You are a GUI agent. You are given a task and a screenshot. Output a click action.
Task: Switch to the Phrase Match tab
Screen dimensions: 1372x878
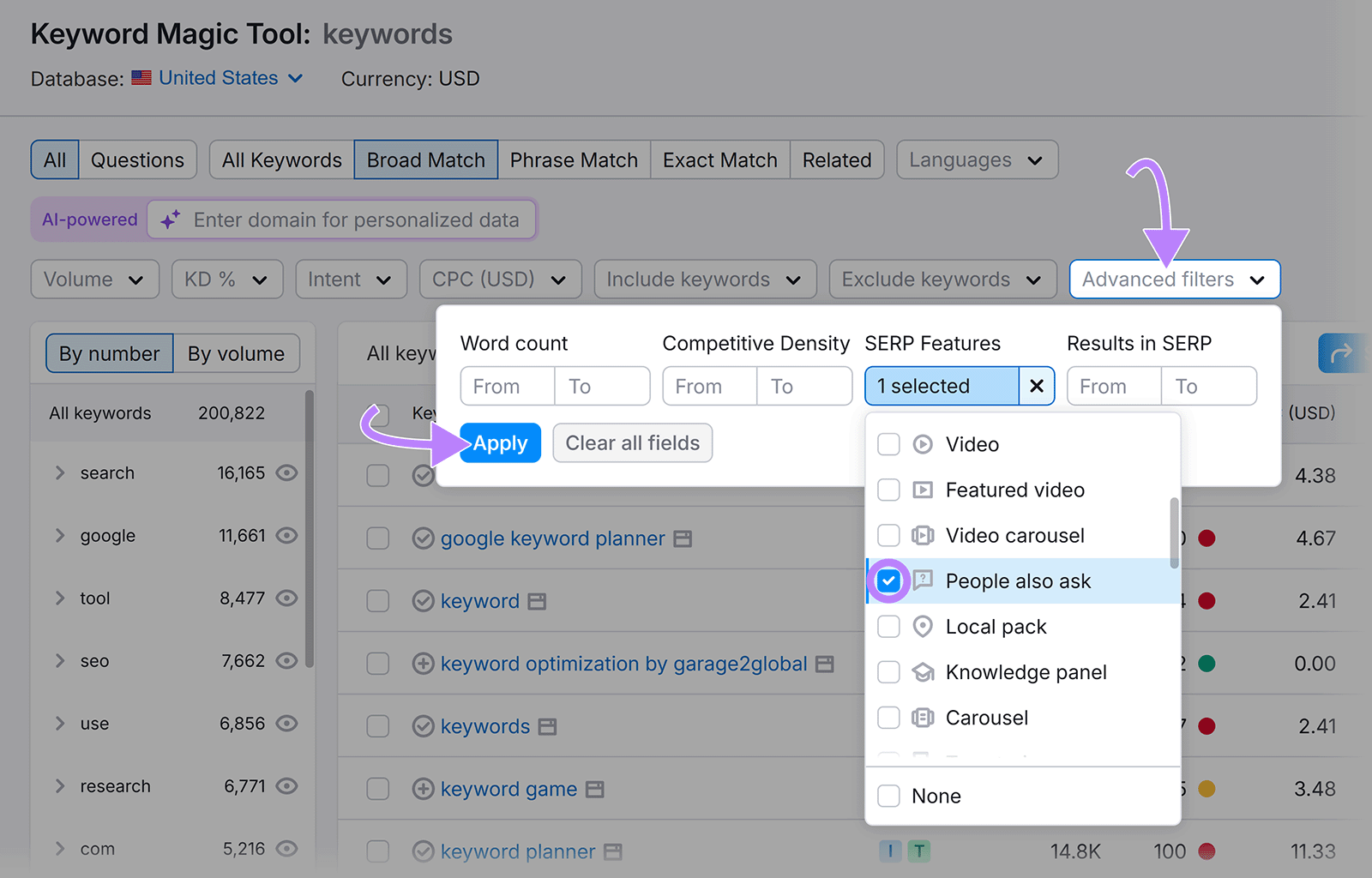coord(573,159)
